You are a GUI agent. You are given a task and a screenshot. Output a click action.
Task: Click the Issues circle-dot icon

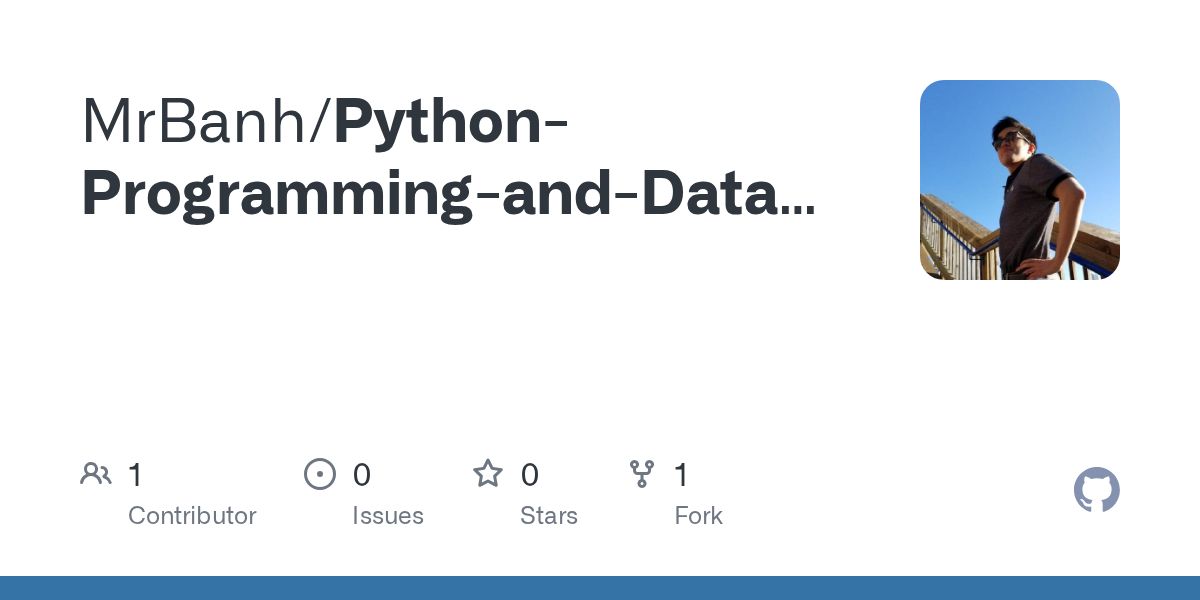(x=320, y=474)
